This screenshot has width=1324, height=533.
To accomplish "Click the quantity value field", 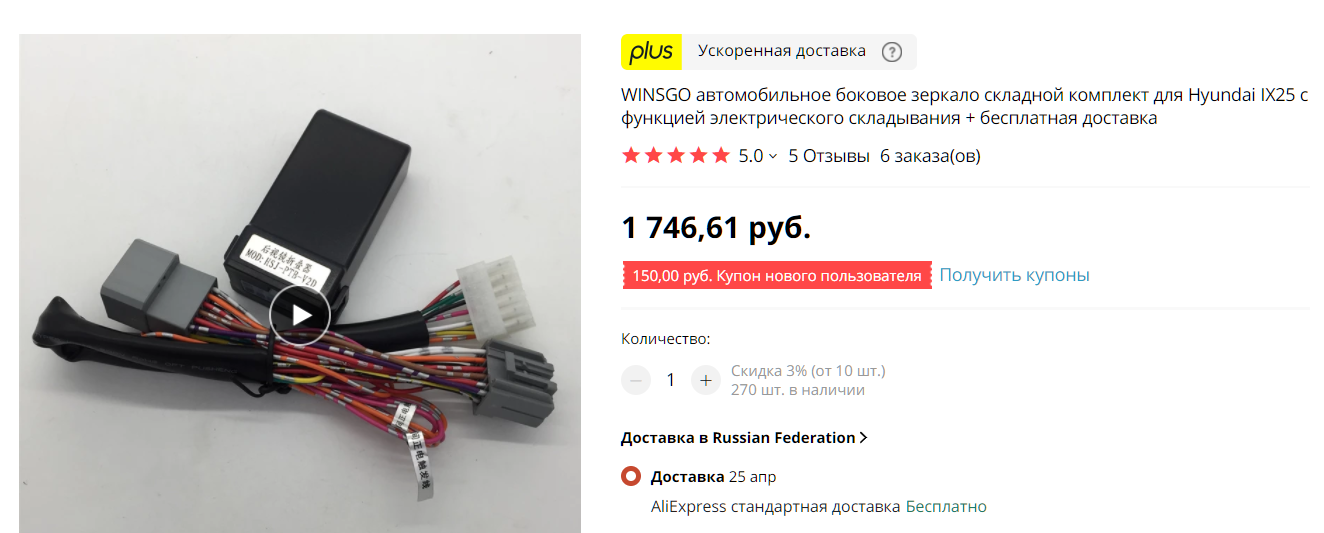I will (671, 380).
